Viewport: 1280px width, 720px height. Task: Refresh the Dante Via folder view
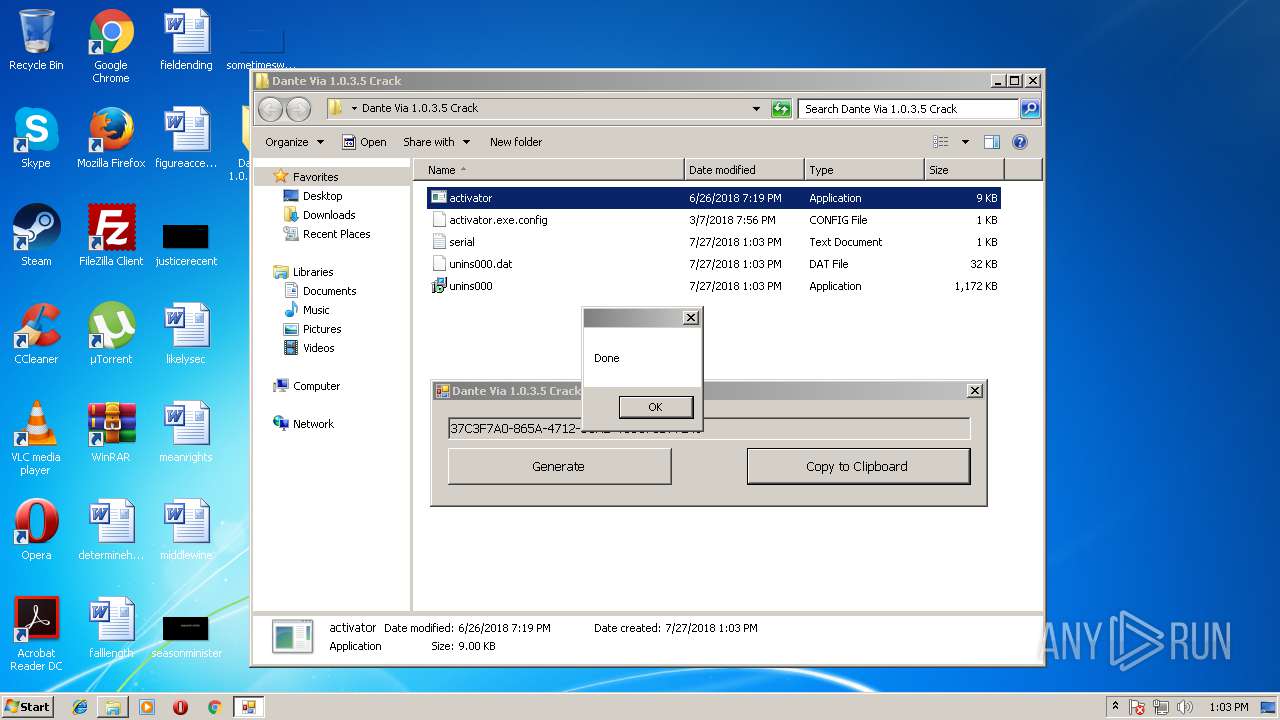tap(781, 109)
